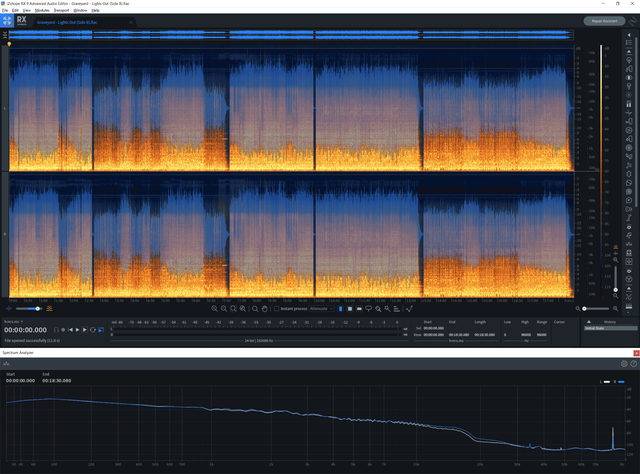Click the zoom-fit magnifier tool

point(242,309)
